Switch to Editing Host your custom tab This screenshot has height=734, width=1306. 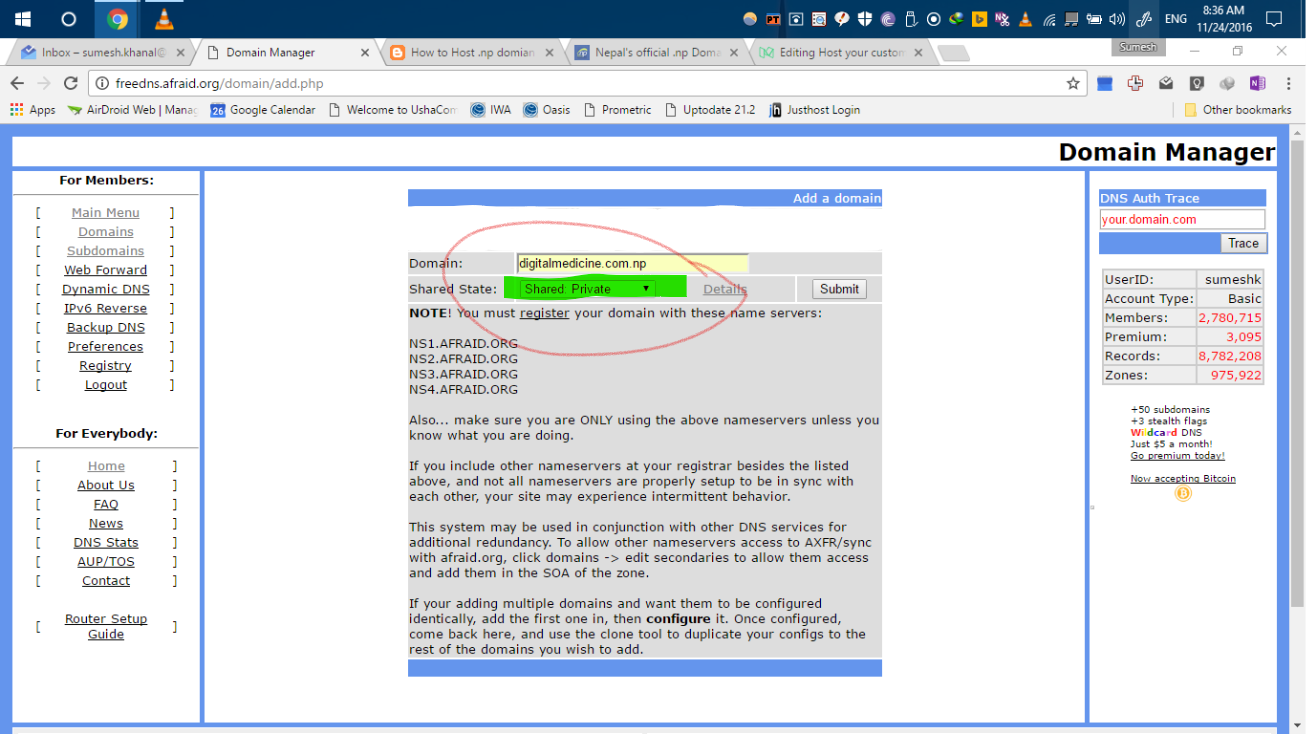(838, 52)
